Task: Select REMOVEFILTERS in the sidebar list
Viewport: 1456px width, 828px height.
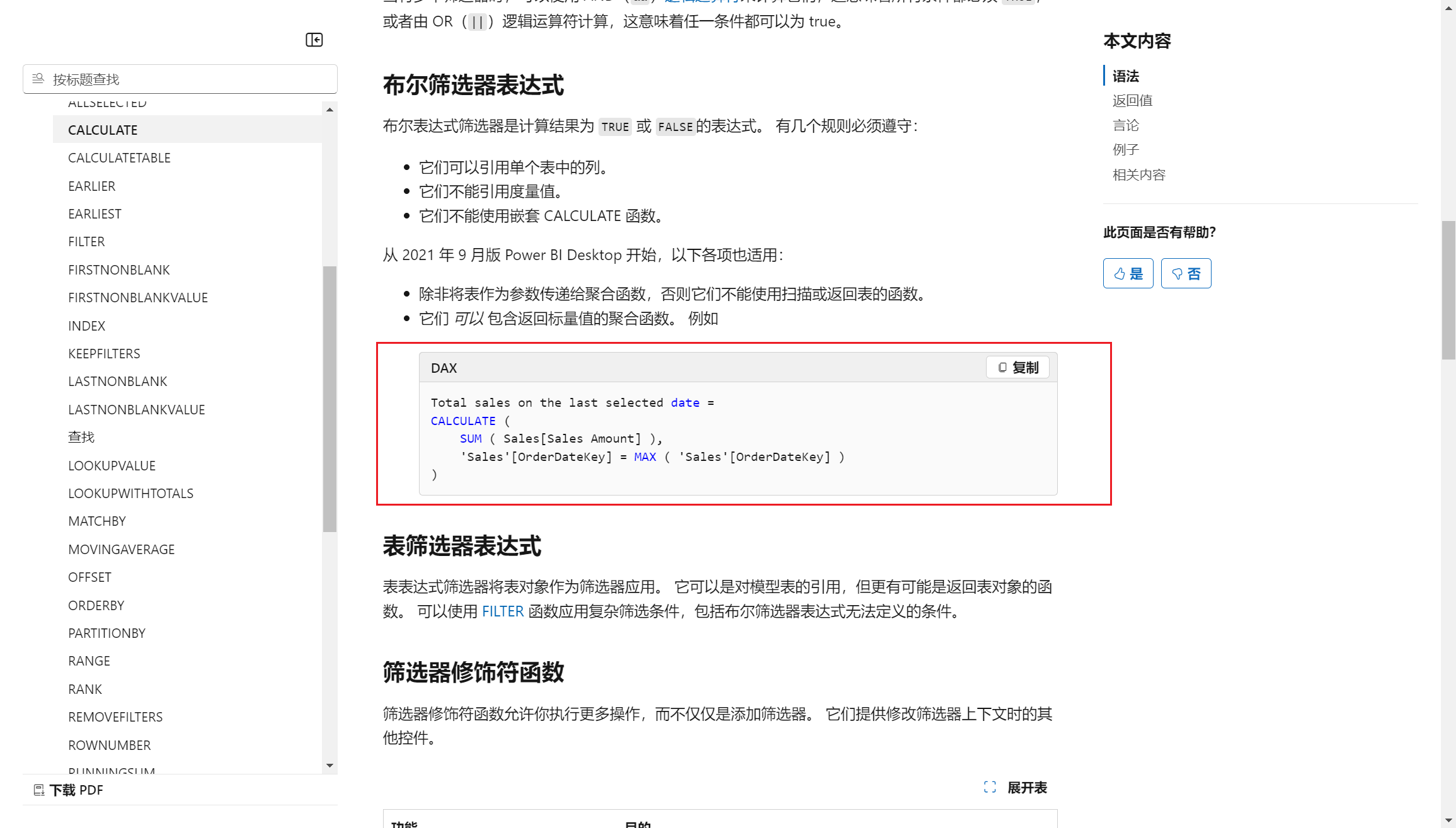Action: coord(115,717)
